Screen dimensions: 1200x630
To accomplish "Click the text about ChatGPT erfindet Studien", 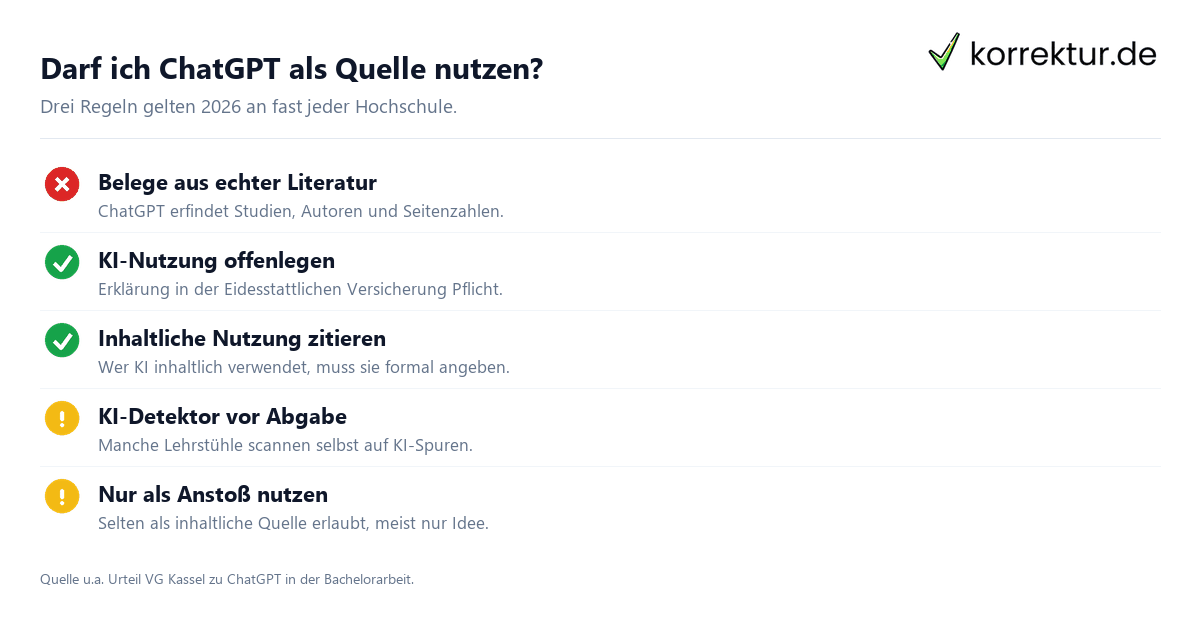I will tap(301, 212).
